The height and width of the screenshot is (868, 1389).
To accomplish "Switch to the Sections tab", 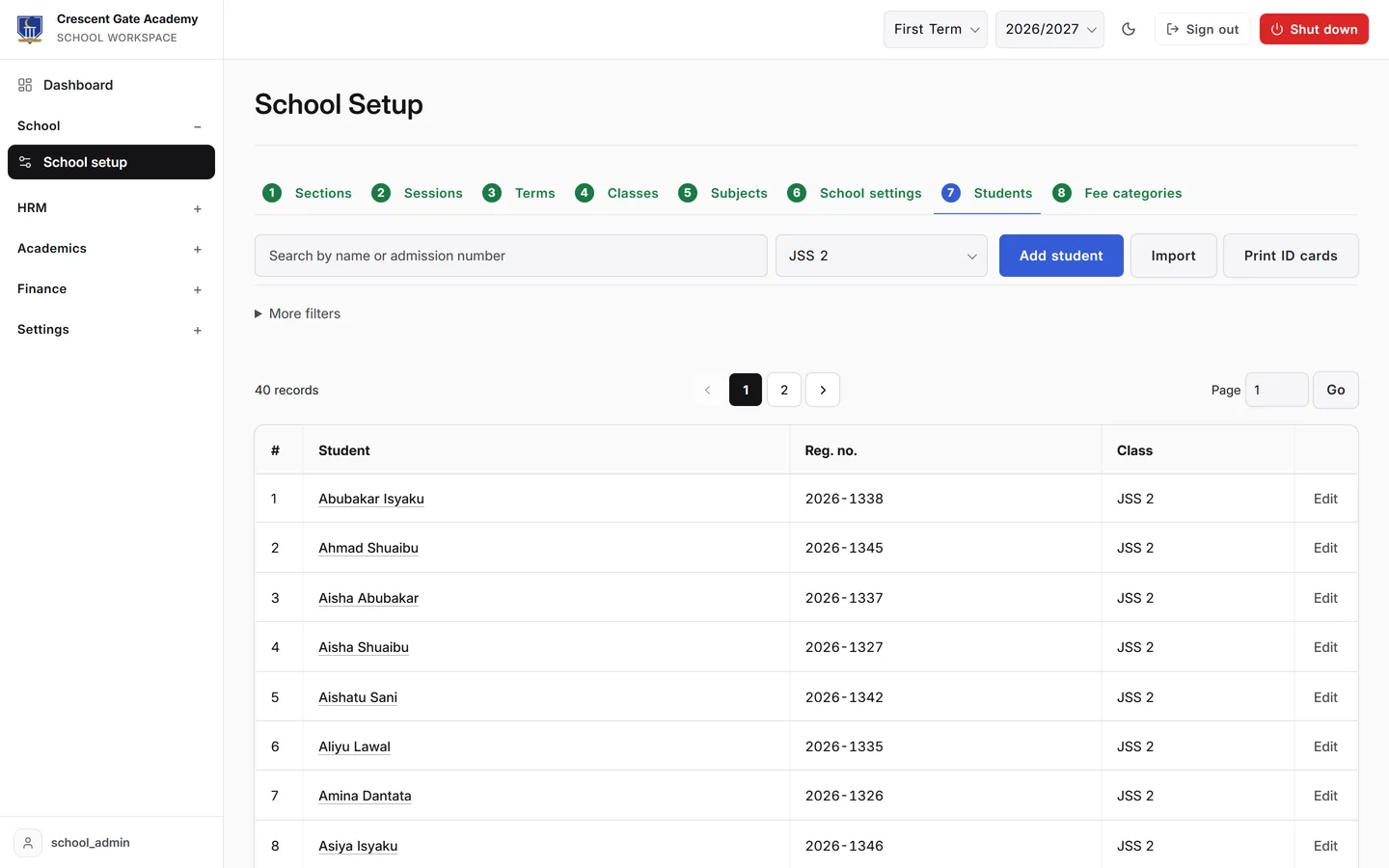I will (x=307, y=193).
